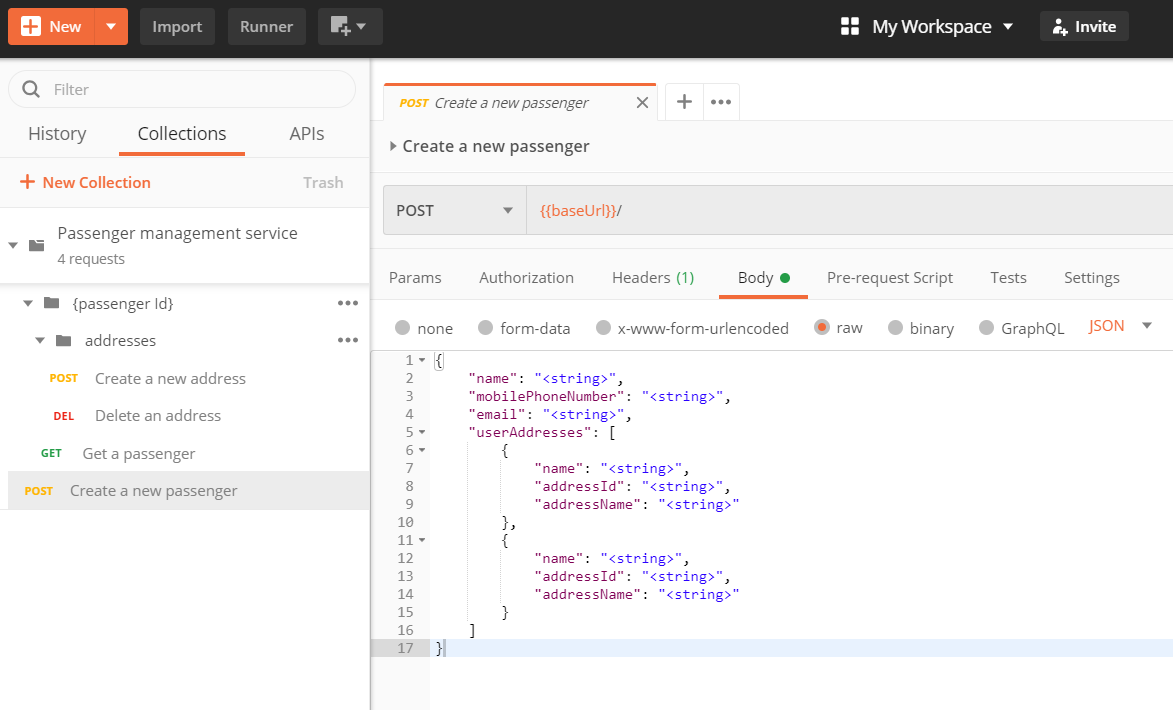Open more options for {passenger Id} folder
Image resolution: width=1173 pixels, height=710 pixels.
(x=348, y=303)
